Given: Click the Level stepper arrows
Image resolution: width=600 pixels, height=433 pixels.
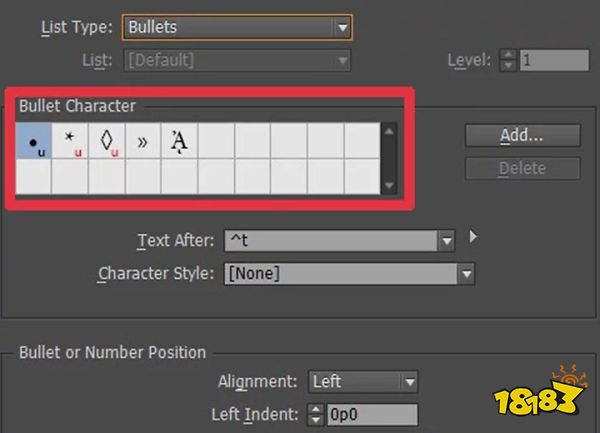Looking at the screenshot, I should pos(507,60).
